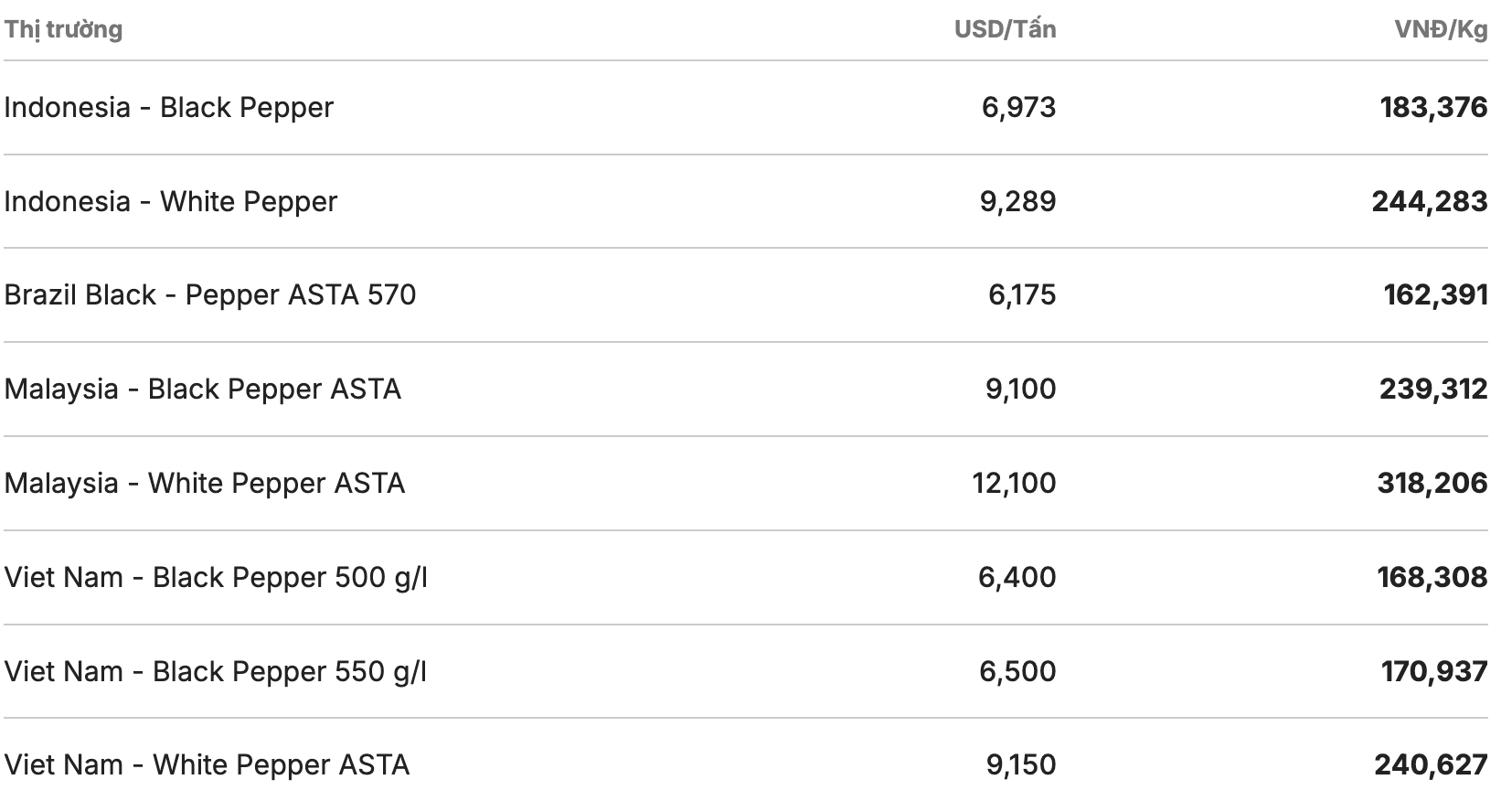Click the 183,376 VNĐ price value
Image resolution: width=1512 pixels, height=801 pixels.
[1433, 107]
